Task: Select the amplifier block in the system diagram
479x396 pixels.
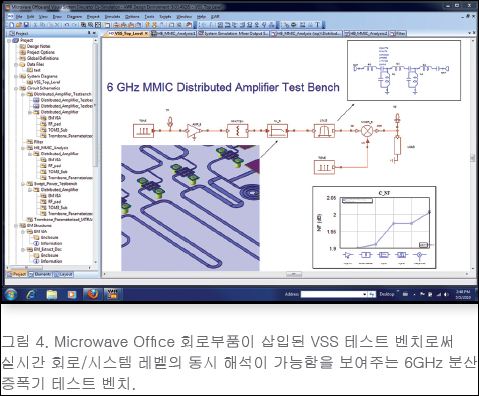Action: (194, 130)
